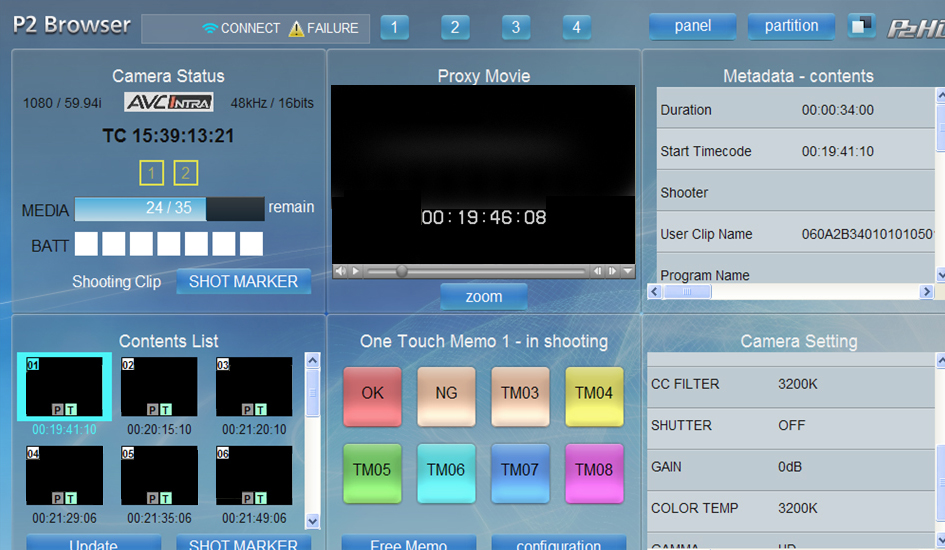Image resolution: width=945 pixels, height=550 pixels.
Task: Select P2 card slot 1 indicator
Action: (151, 174)
